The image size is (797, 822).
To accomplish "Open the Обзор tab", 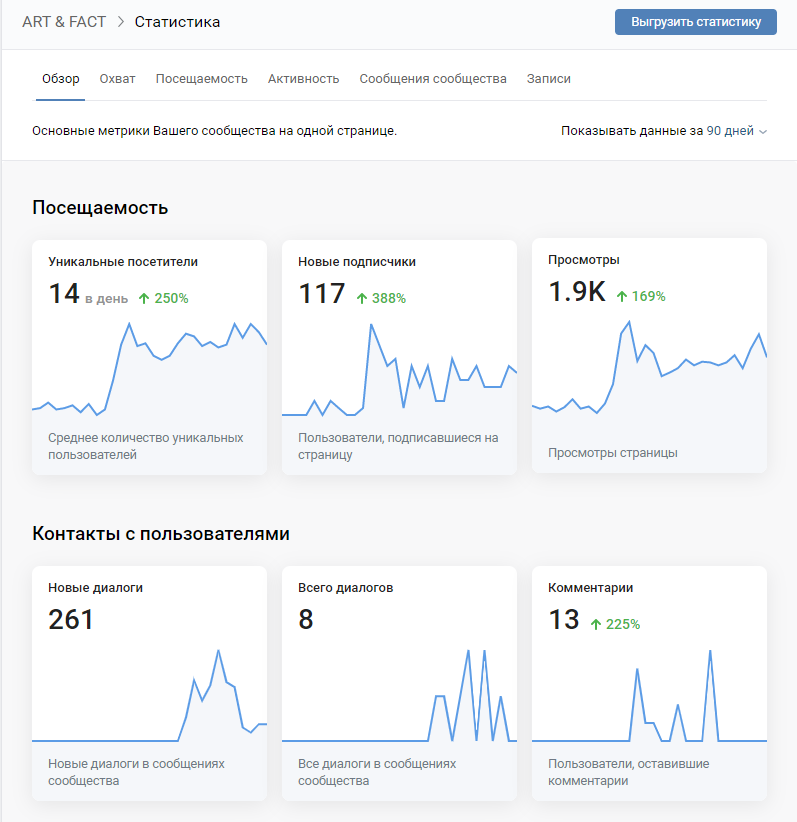I will tap(60, 79).
